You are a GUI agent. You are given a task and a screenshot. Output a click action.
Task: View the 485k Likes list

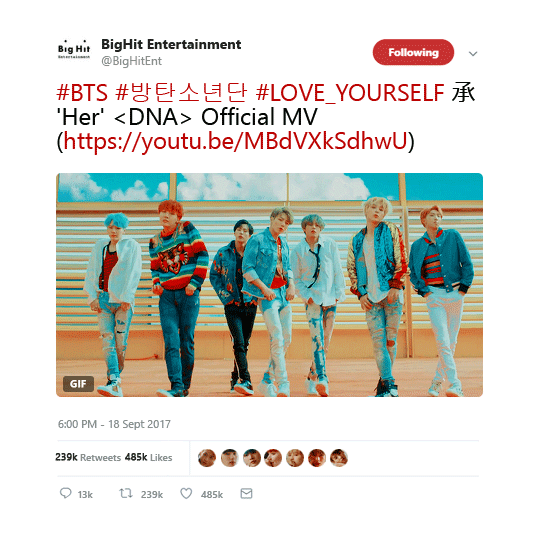click(148, 457)
